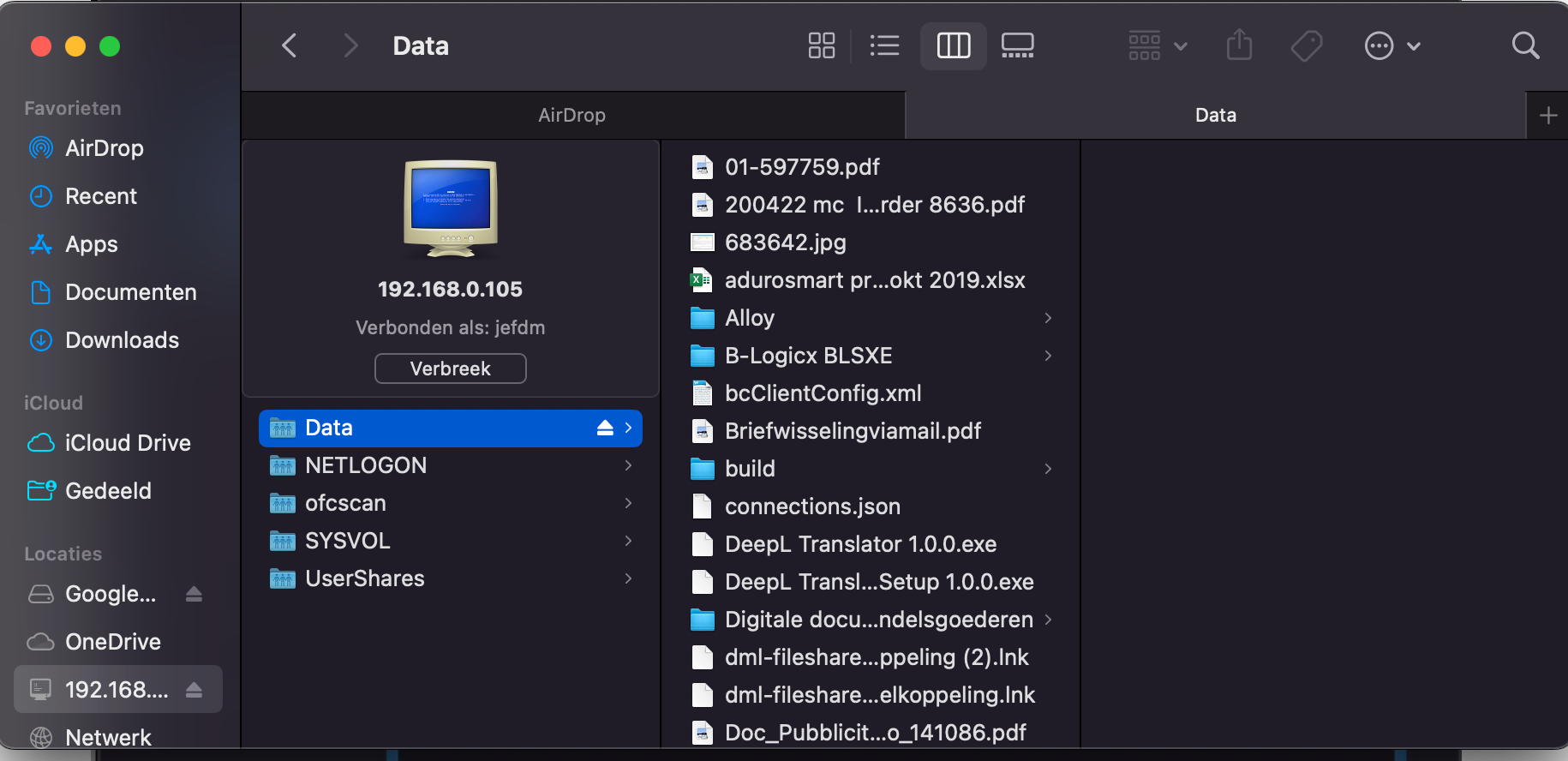Viewport: 1568px width, 761px height.
Task: Open the group-by options dropdown
Action: [1157, 45]
